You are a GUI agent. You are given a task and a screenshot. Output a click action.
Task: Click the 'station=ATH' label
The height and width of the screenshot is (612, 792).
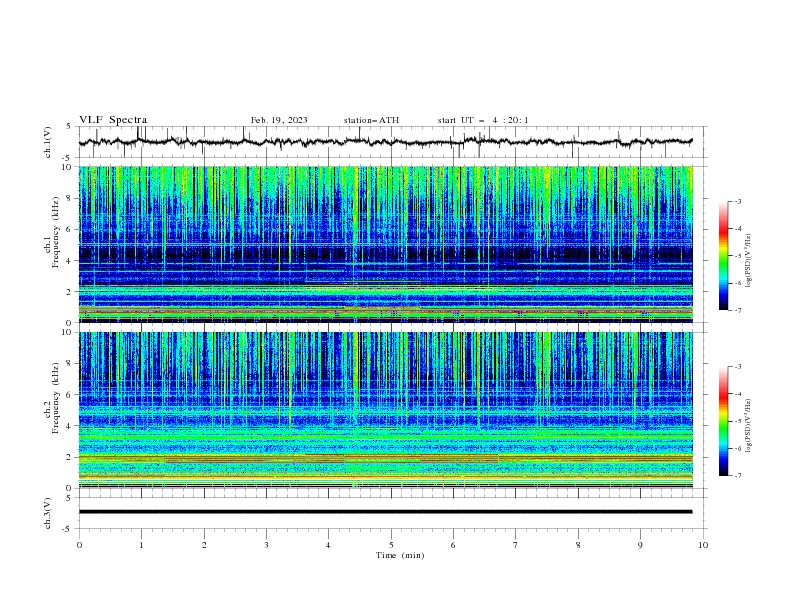pyautogui.click(x=371, y=120)
